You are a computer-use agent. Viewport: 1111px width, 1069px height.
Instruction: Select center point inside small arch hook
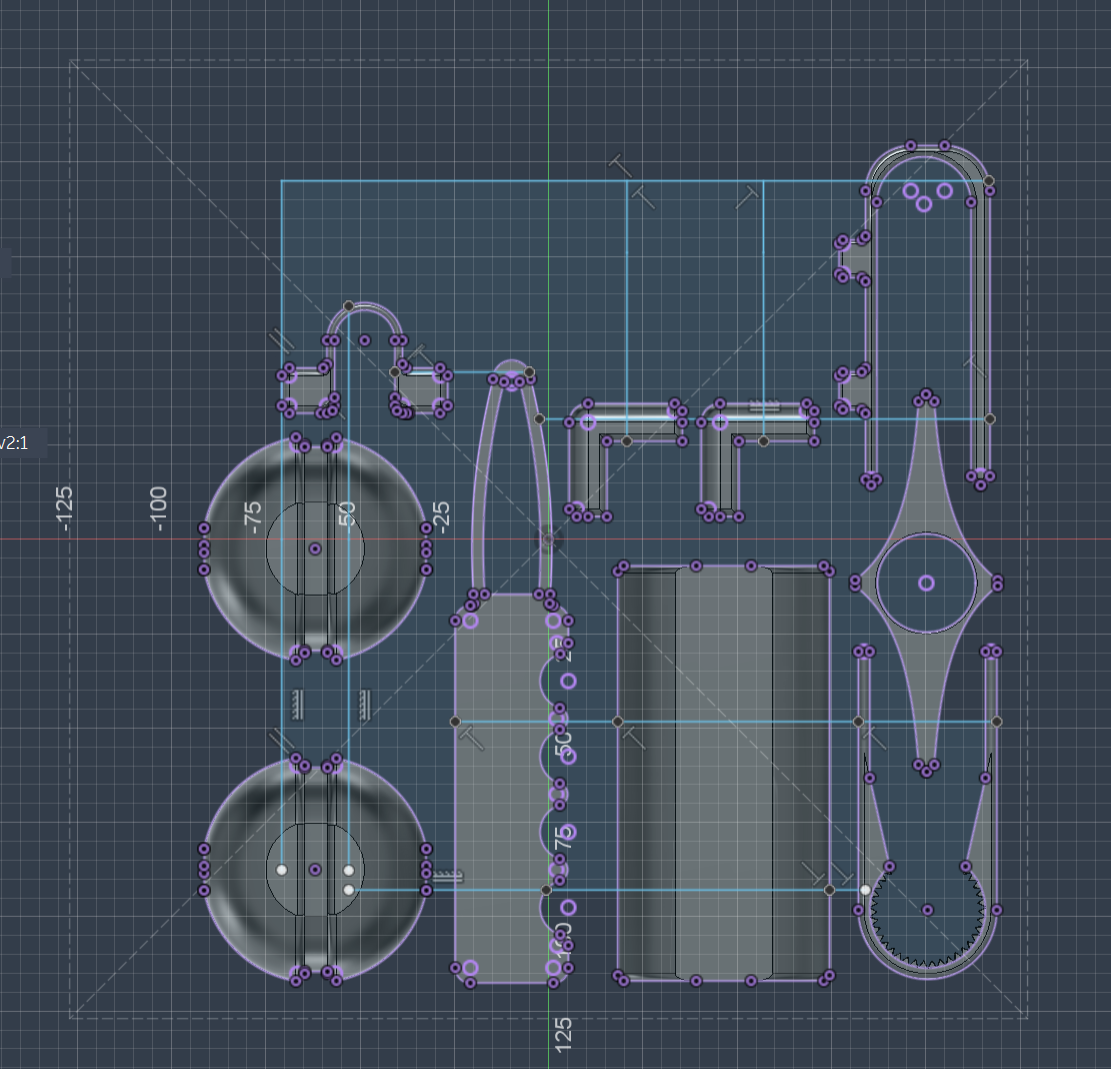(364, 341)
